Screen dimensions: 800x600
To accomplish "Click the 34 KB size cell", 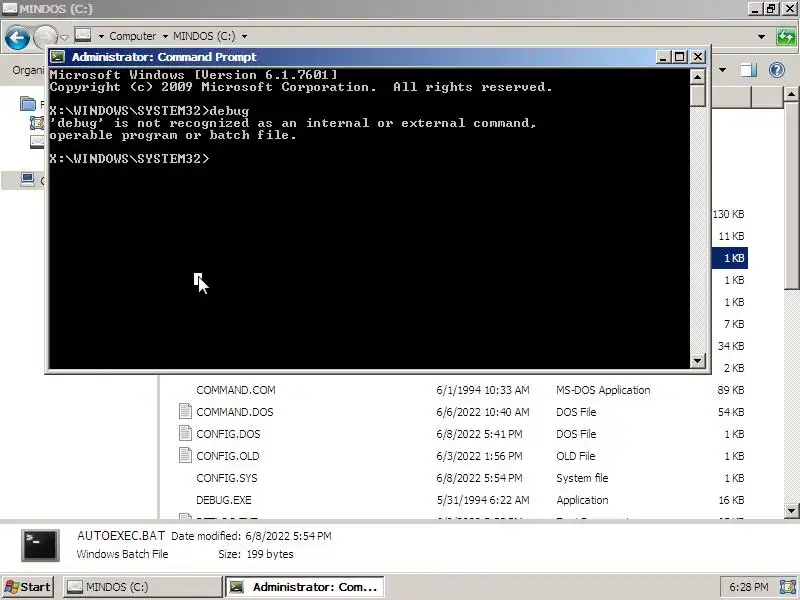I will [x=731, y=346].
